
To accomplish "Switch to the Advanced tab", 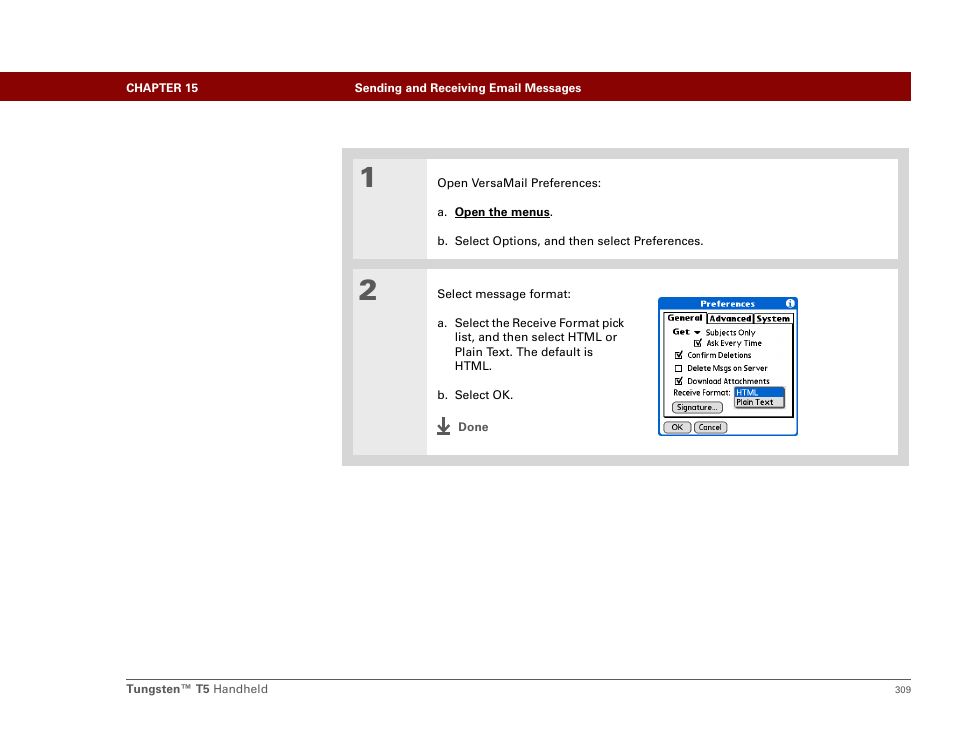I will pyautogui.click(x=730, y=318).
